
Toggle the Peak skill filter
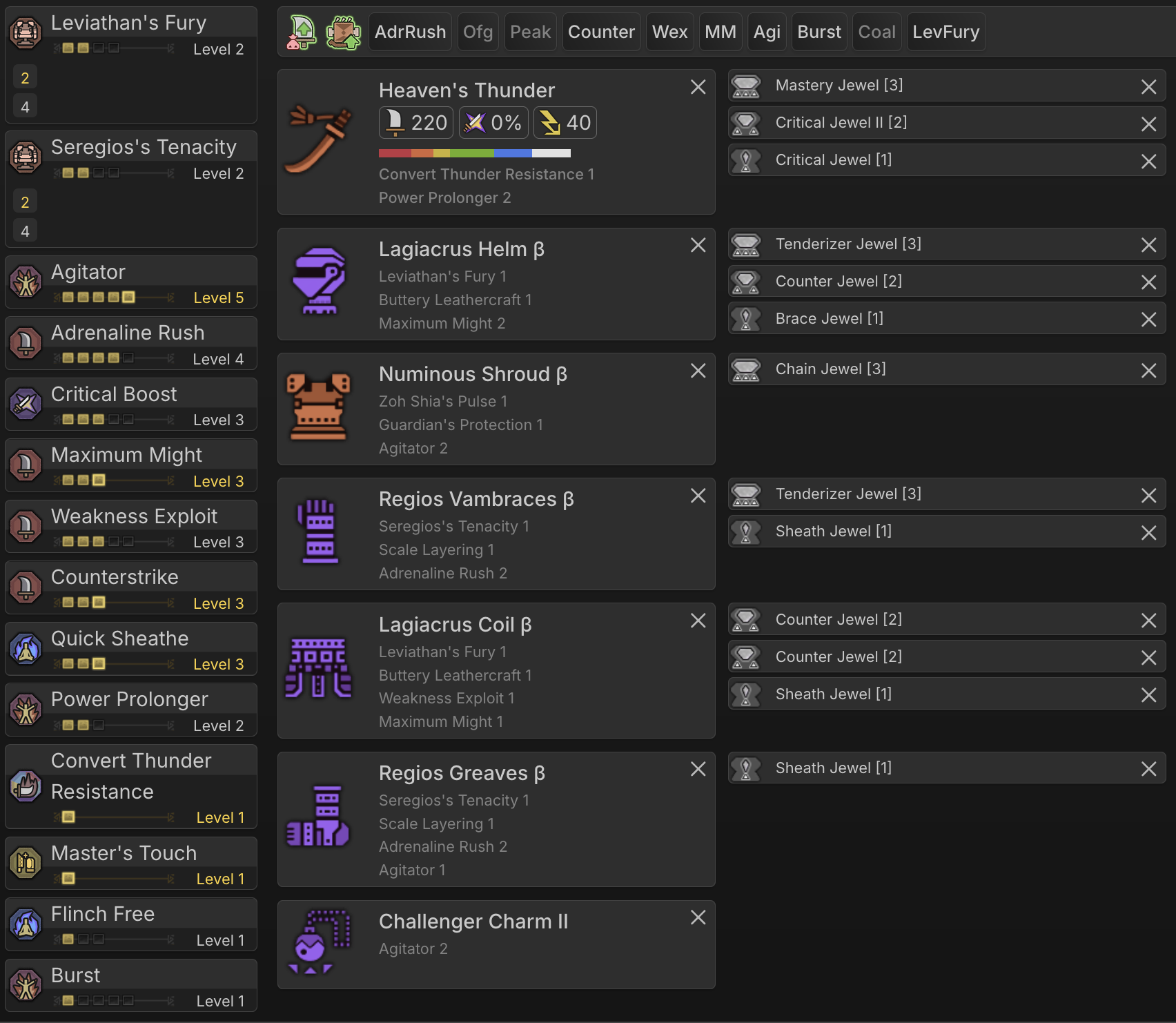[x=530, y=32]
